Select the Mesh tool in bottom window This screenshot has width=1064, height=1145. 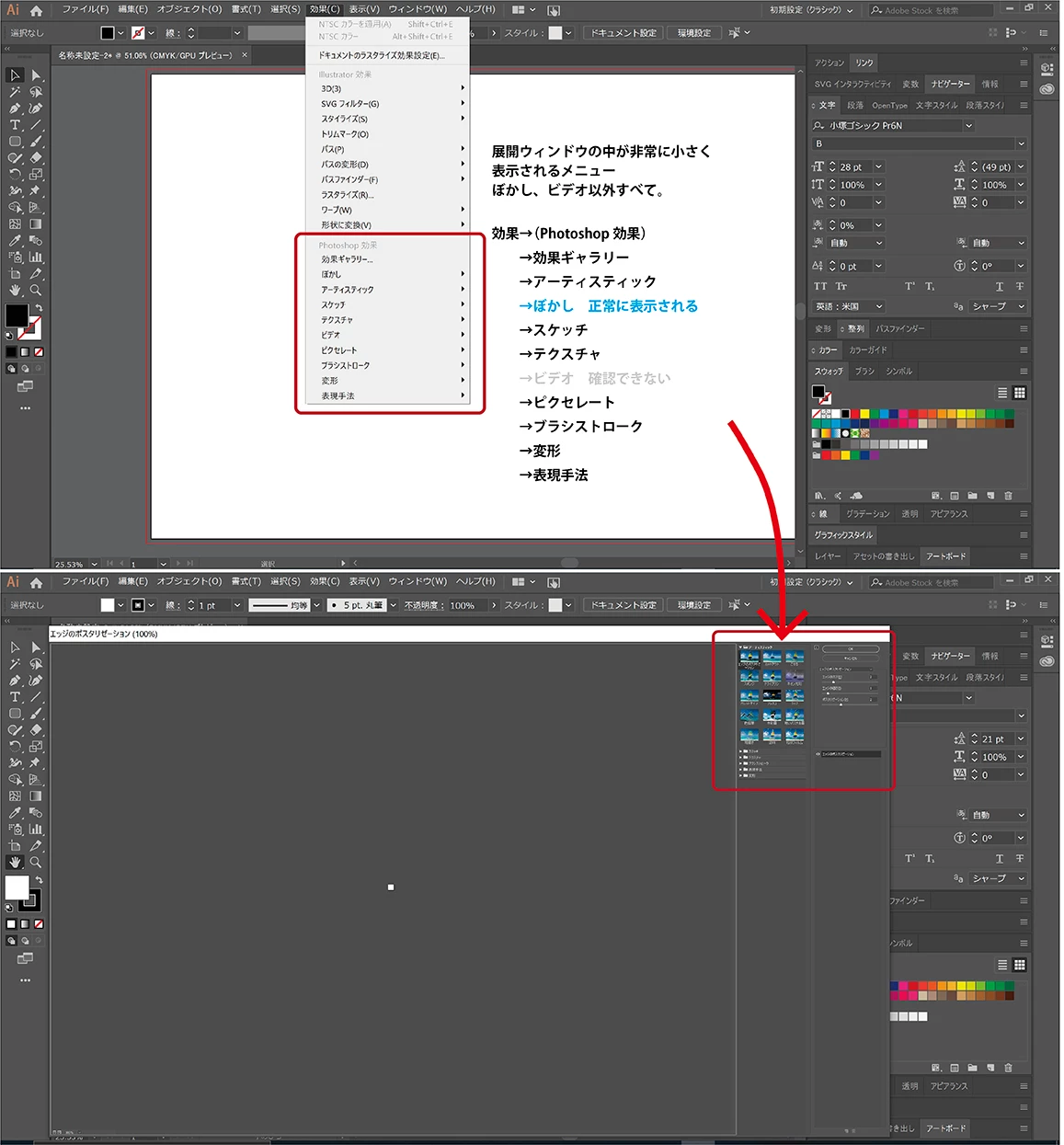click(16, 796)
